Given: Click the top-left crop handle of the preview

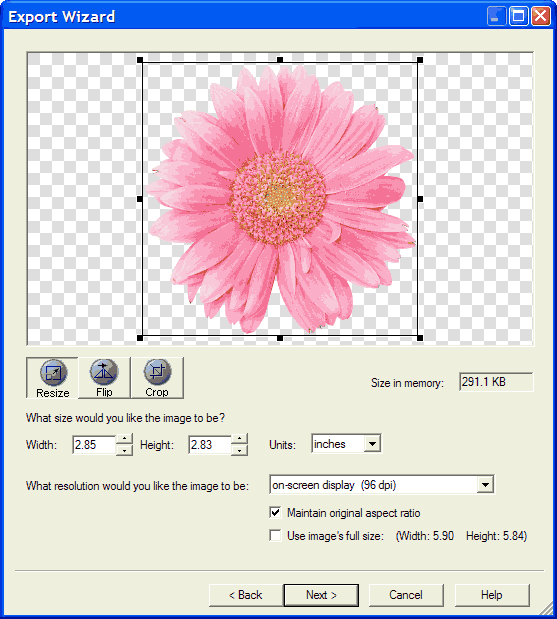Looking at the screenshot, I should click(x=140, y=60).
